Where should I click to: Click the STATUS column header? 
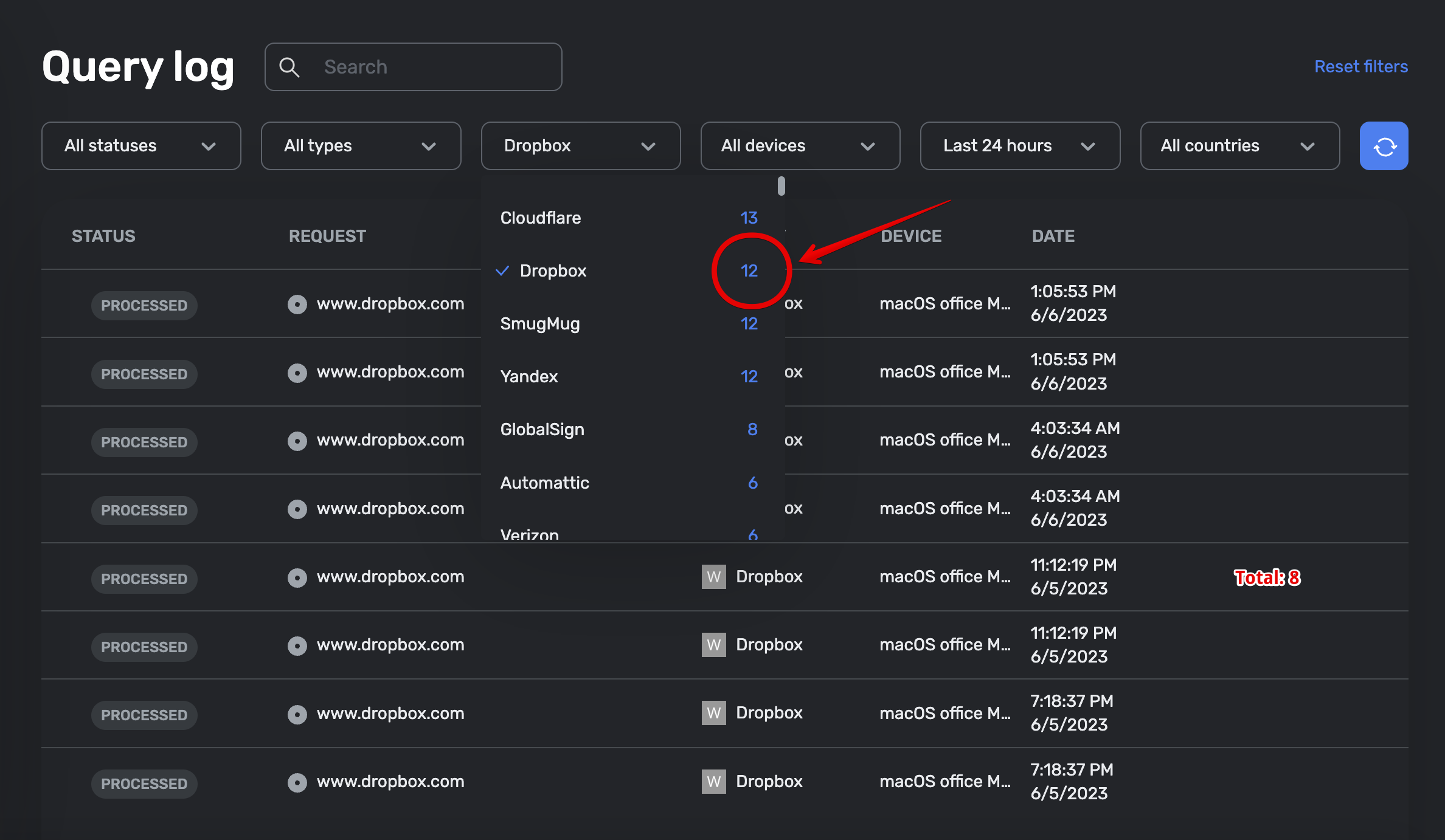click(x=103, y=236)
